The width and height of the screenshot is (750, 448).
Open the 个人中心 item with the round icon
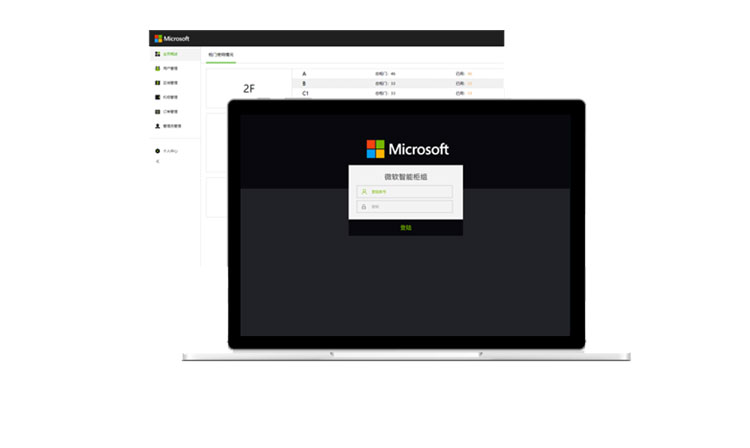point(166,151)
